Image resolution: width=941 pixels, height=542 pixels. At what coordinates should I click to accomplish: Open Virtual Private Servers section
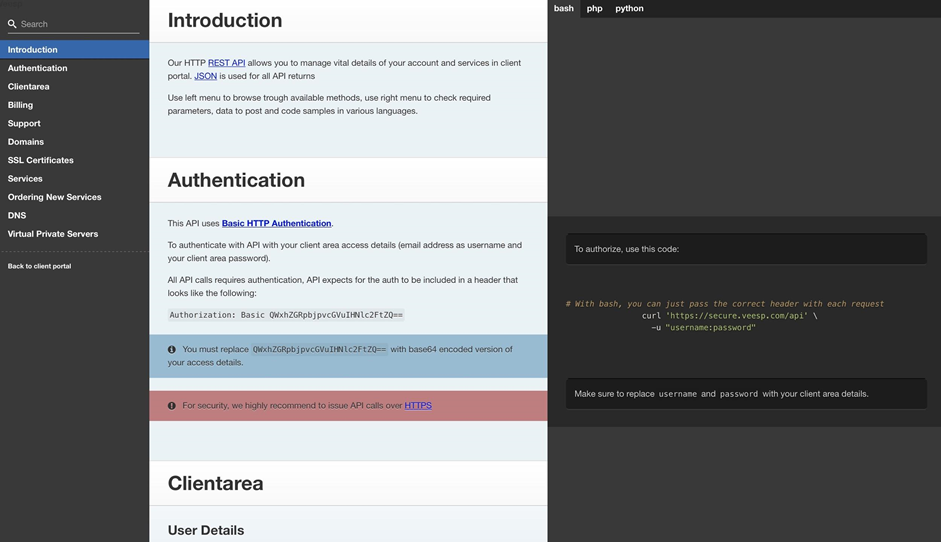pos(53,234)
